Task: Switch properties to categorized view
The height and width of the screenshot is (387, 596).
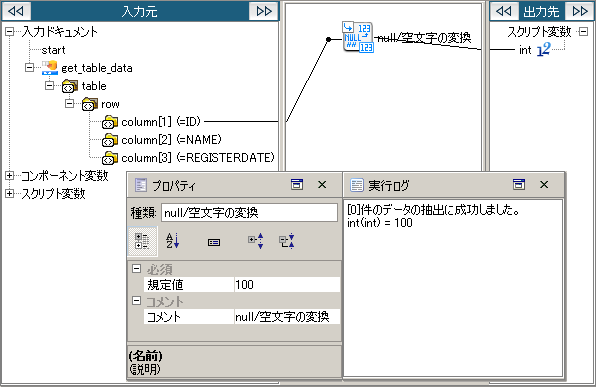Action: [142, 241]
